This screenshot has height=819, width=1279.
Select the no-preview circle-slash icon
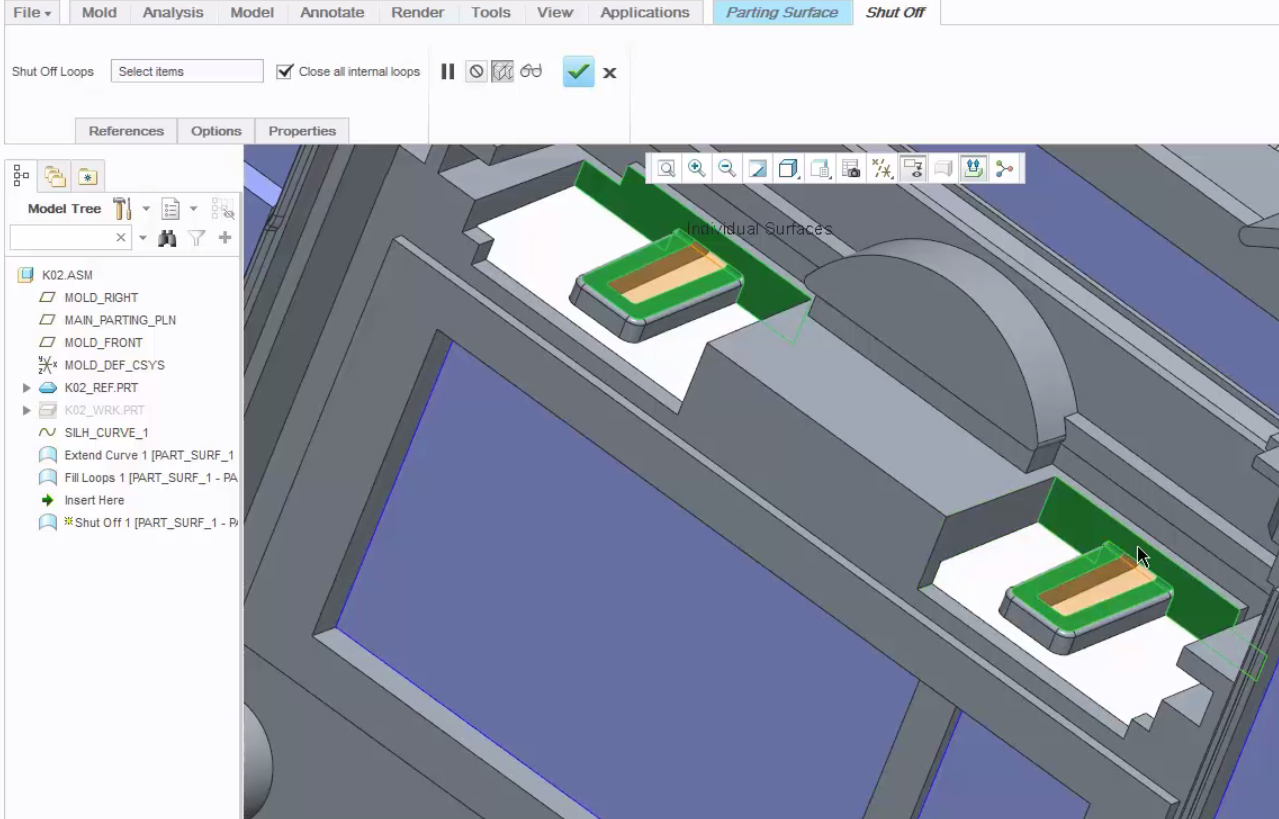(x=476, y=72)
